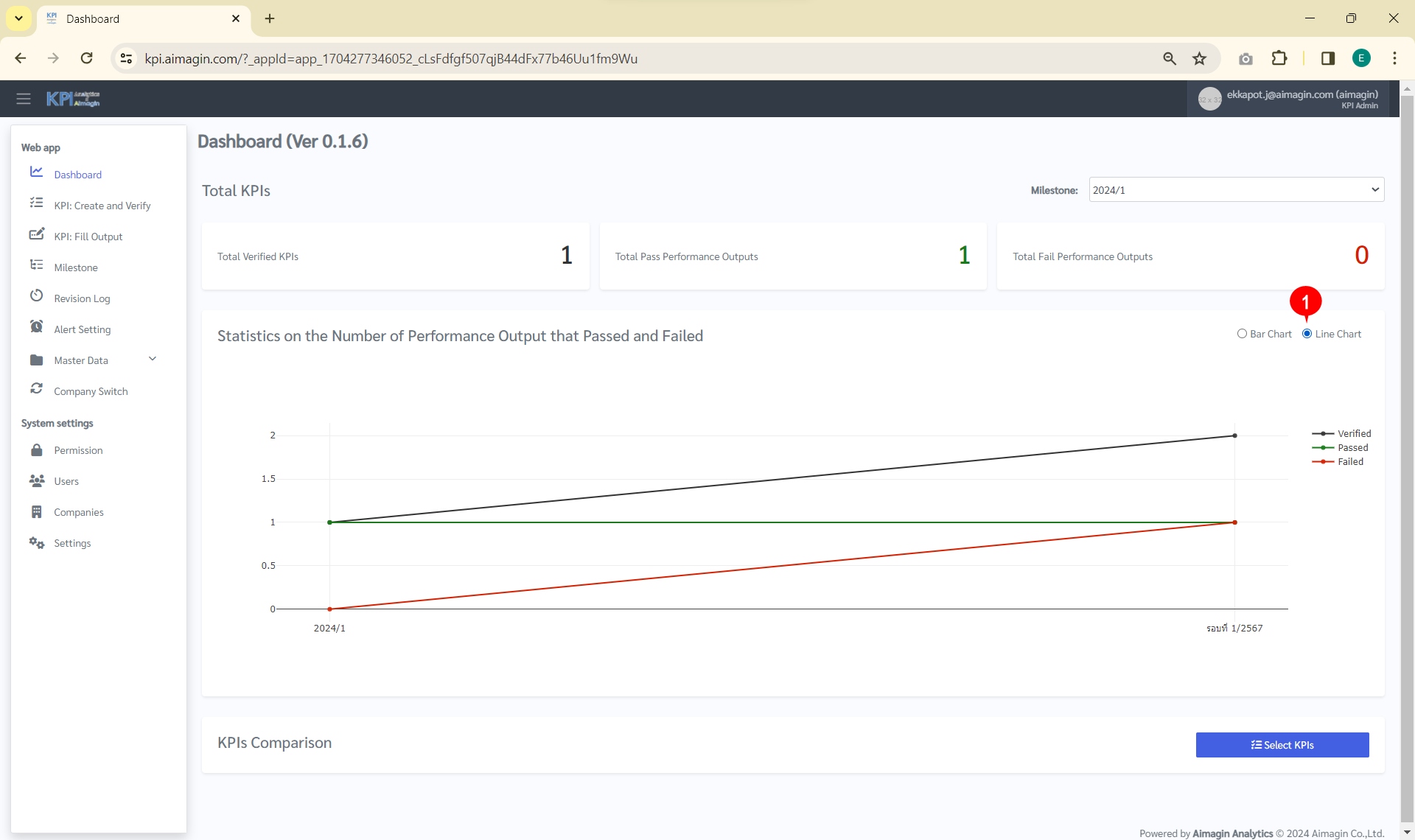Open Company Switch link
The height and width of the screenshot is (840, 1415).
coord(91,391)
